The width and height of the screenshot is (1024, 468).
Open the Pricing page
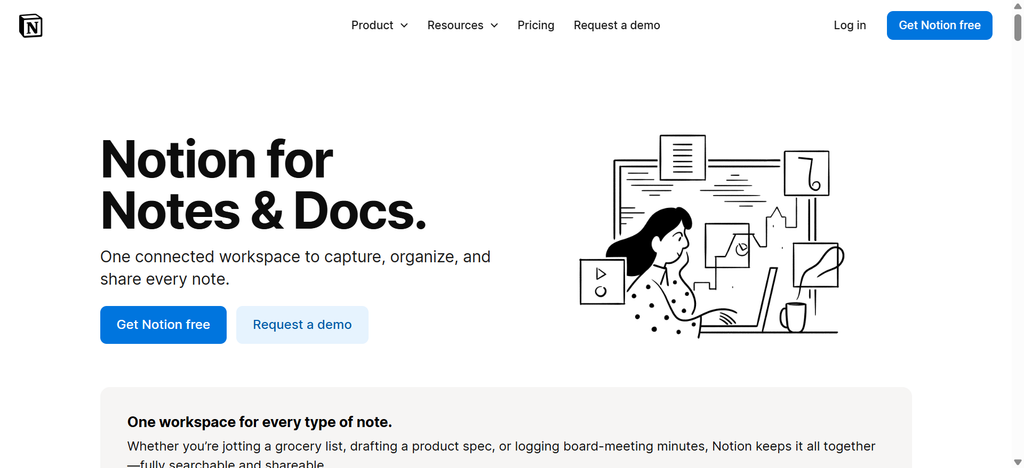click(536, 25)
